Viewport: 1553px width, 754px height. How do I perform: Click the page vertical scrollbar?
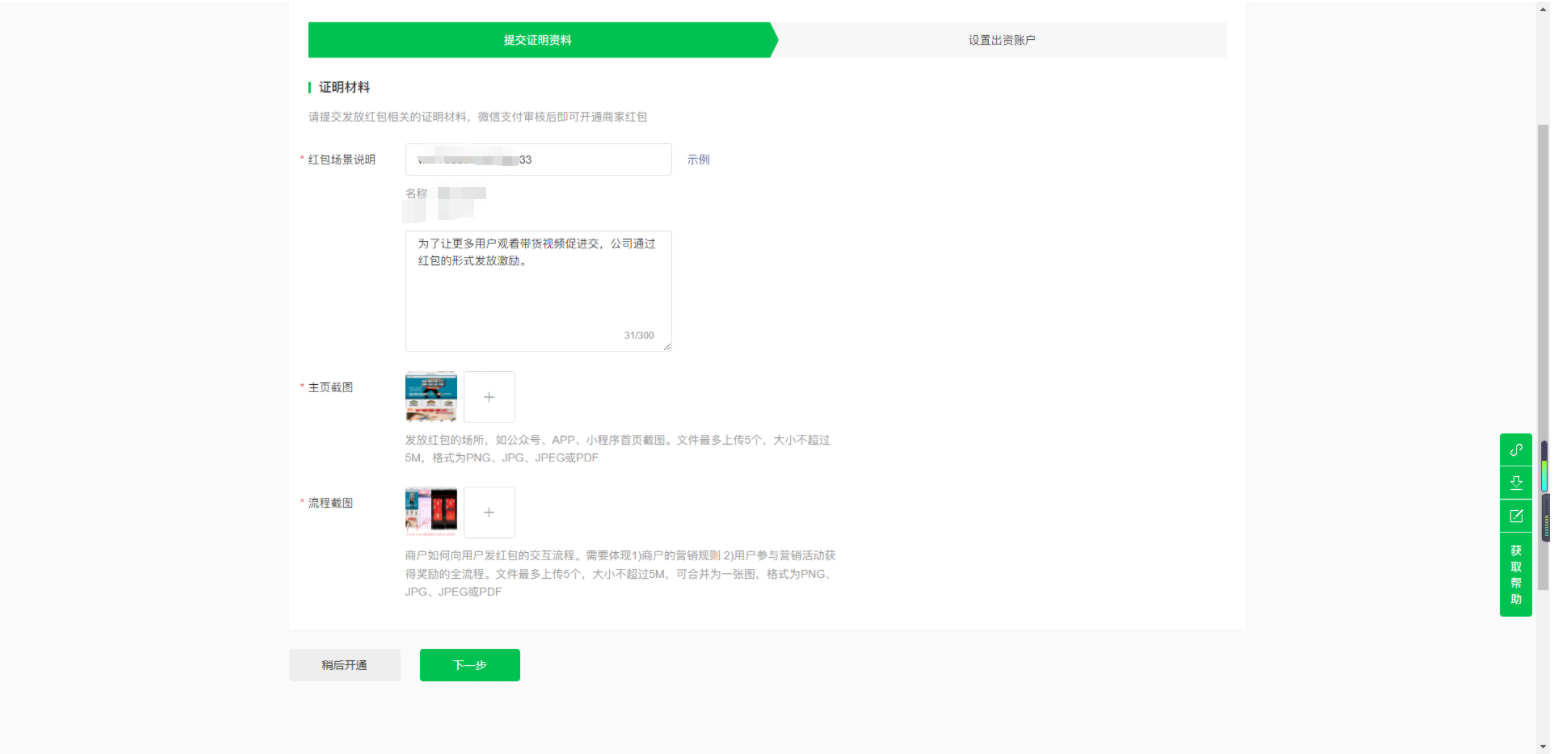tap(1542, 300)
